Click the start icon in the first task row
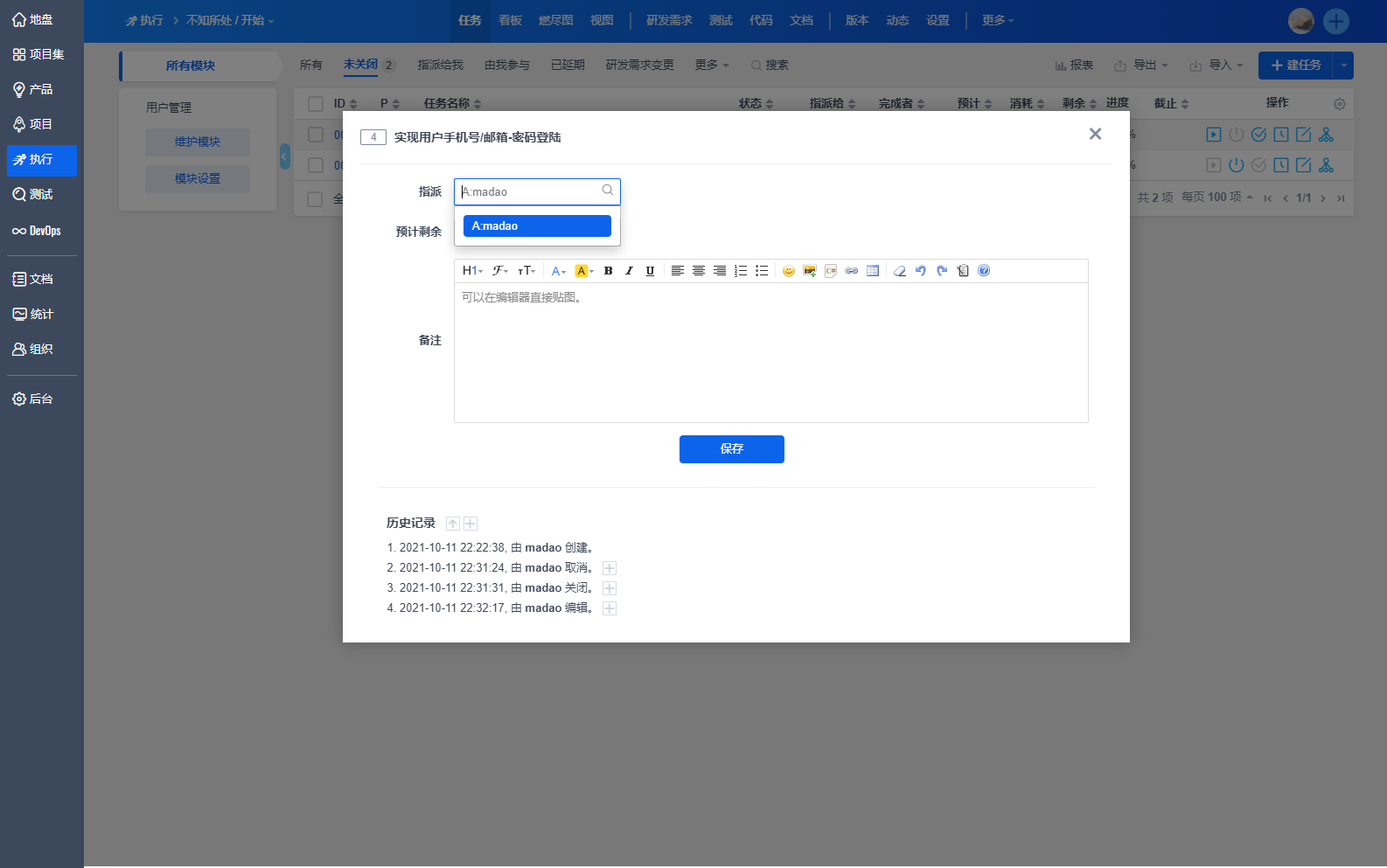The image size is (1387, 868). [1213, 135]
